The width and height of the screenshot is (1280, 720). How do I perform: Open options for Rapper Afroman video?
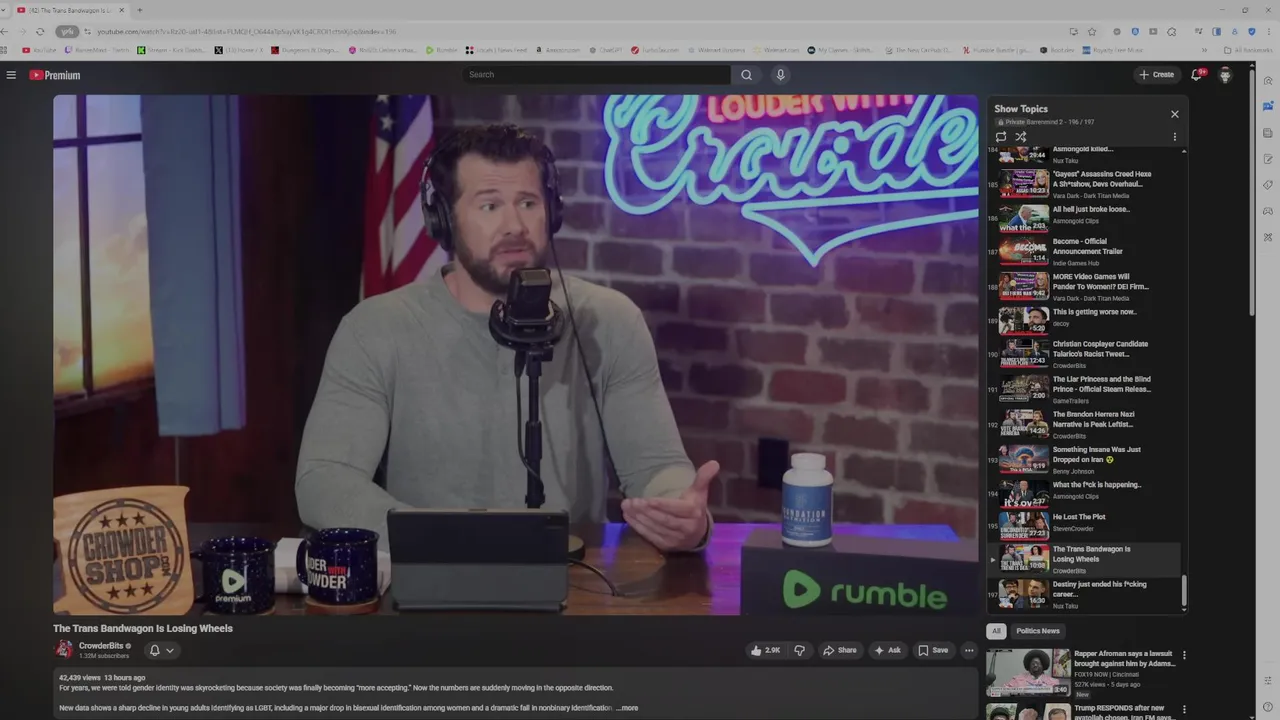(x=1184, y=656)
